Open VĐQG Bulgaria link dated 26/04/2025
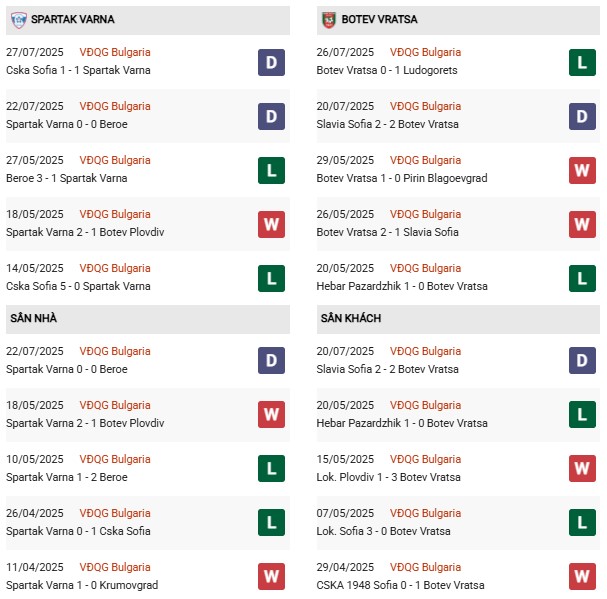607x599 pixels. tap(117, 513)
